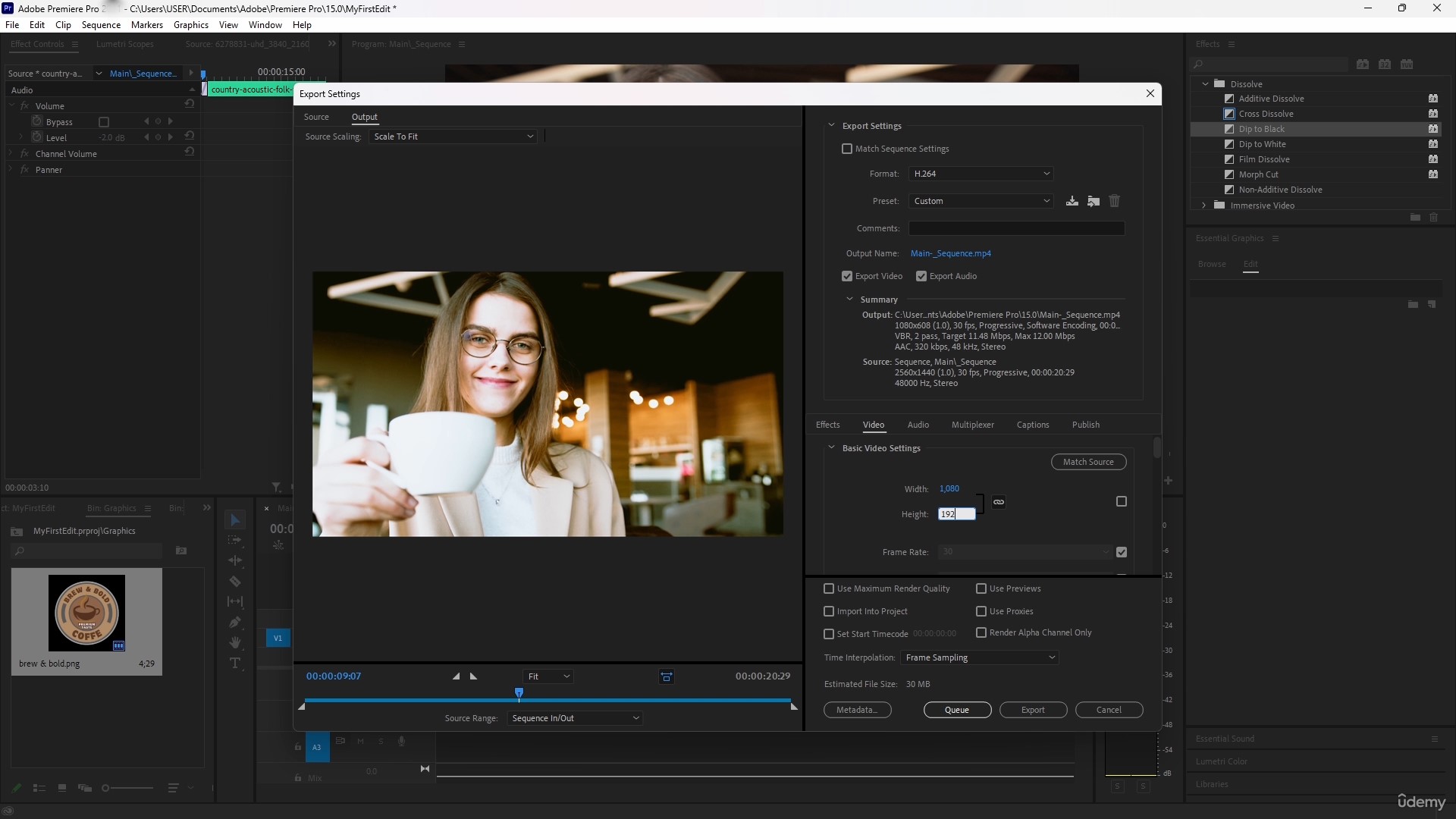Switch to the Audio tab in export options
The width and height of the screenshot is (1456, 819).
(x=918, y=425)
